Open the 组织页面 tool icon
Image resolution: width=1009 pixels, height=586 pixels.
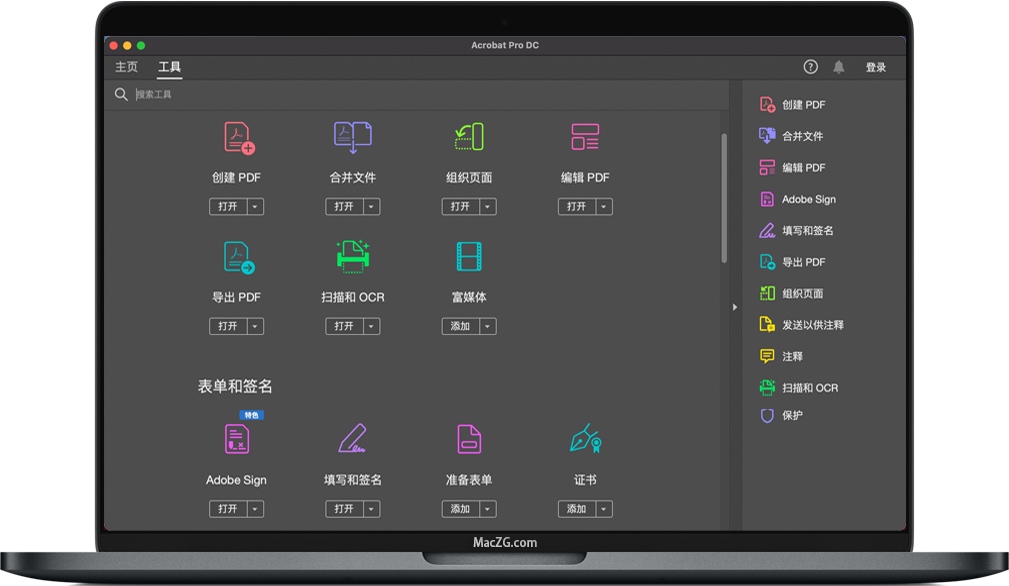(x=468, y=138)
